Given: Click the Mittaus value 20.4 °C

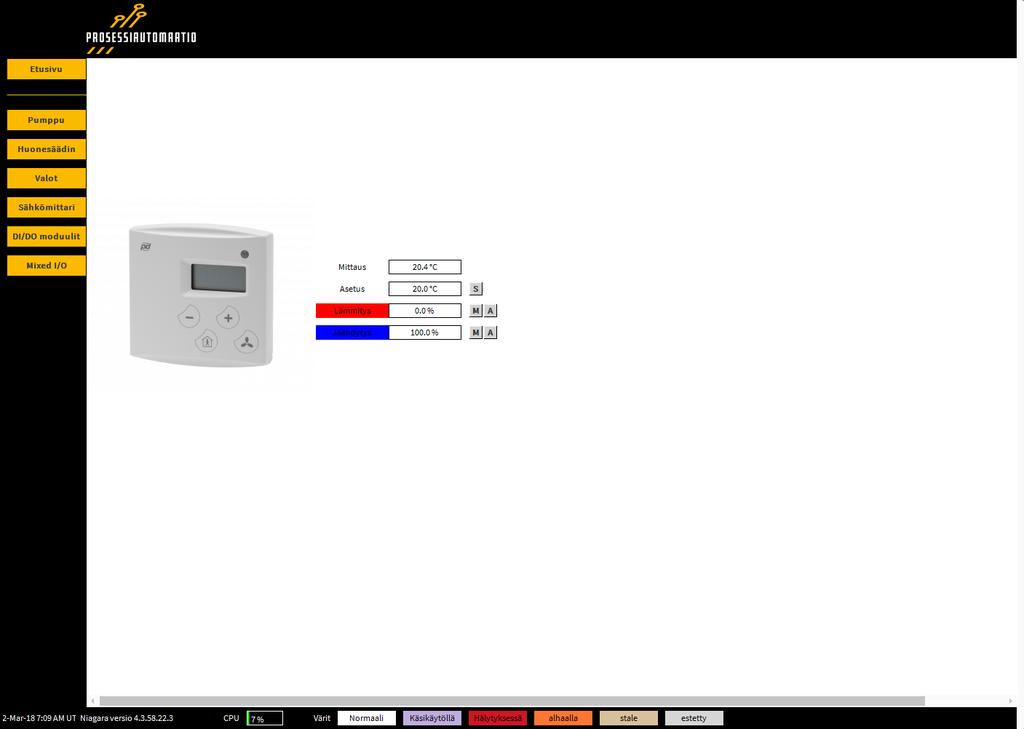Looking at the screenshot, I should tap(425, 267).
